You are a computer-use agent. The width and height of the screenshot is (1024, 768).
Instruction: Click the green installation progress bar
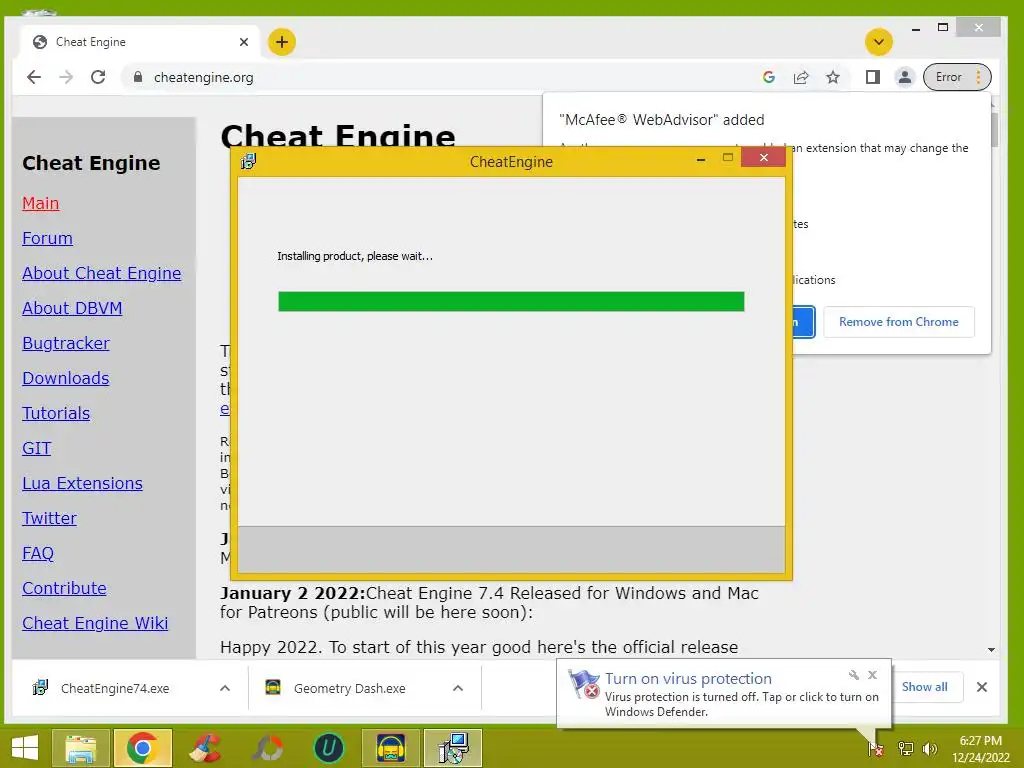(x=511, y=302)
